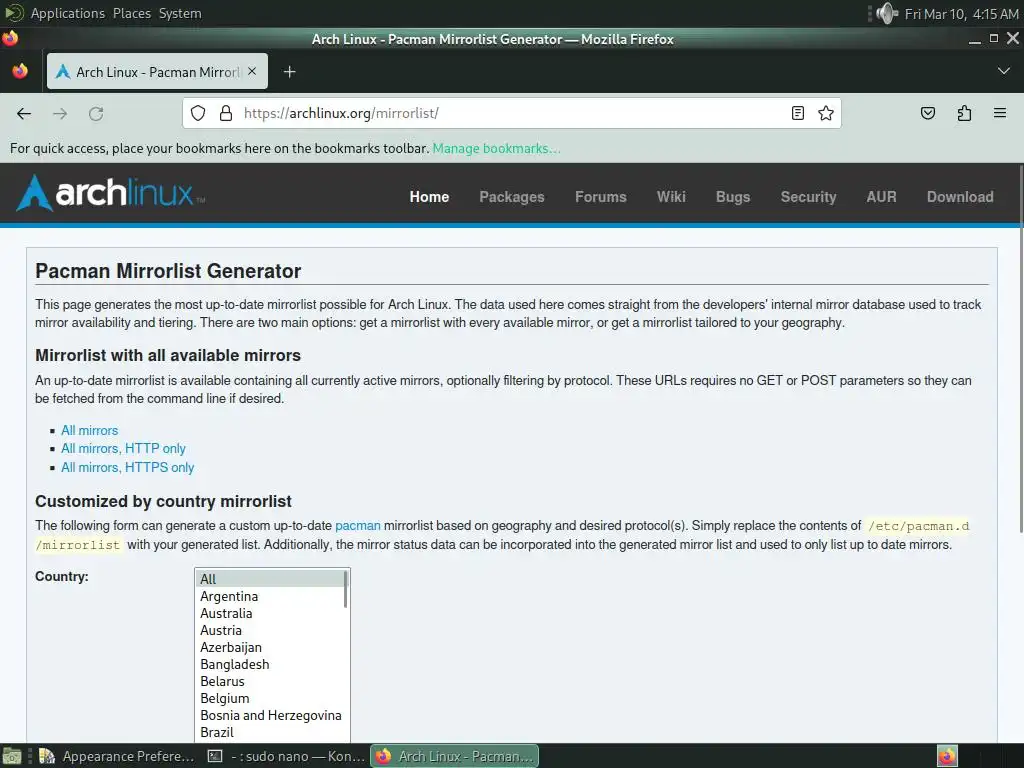Reload the page with the refresh icon
1024x768 pixels.
[96, 114]
